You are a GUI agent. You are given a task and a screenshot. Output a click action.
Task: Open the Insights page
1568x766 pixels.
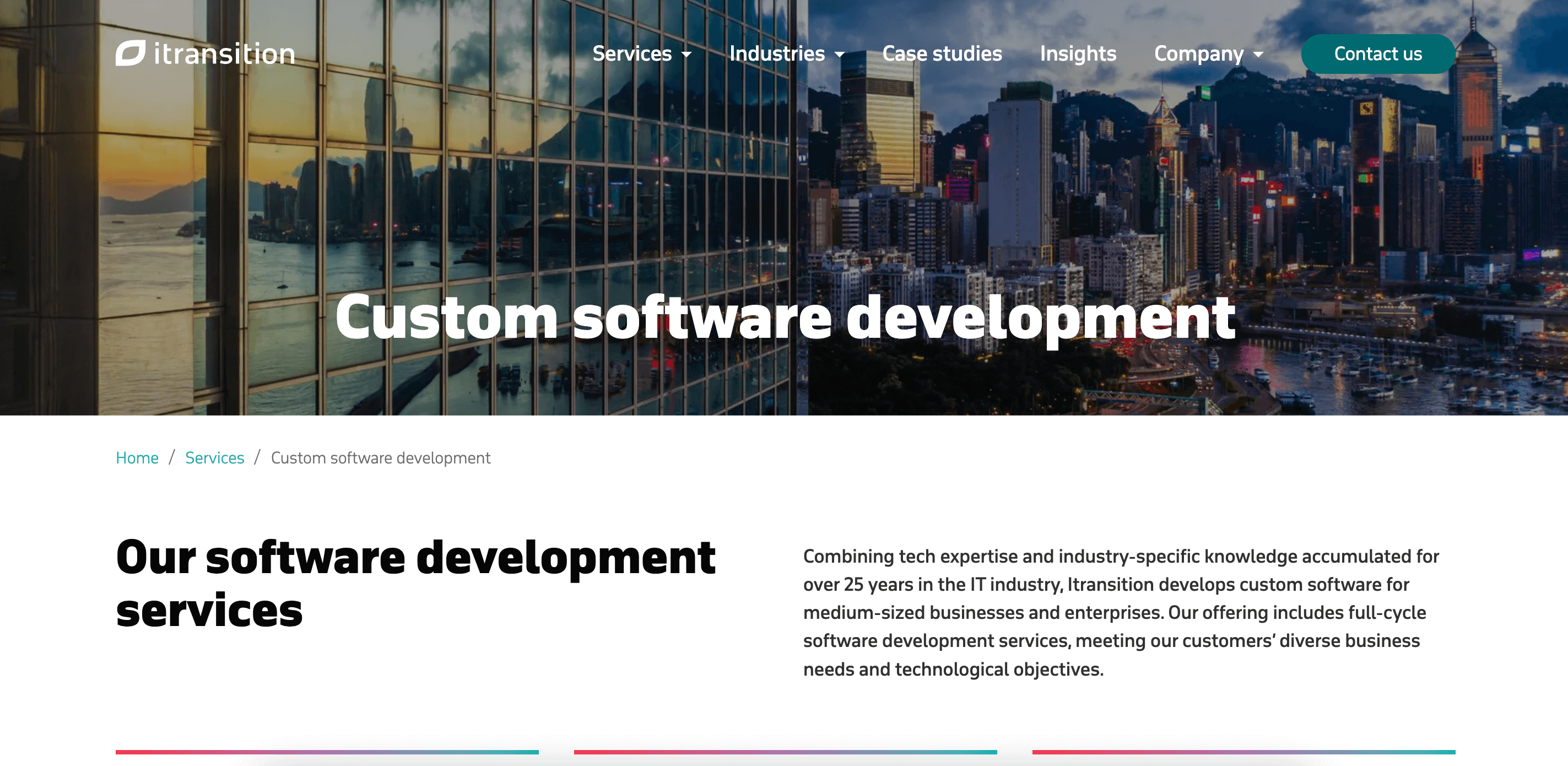click(1078, 53)
